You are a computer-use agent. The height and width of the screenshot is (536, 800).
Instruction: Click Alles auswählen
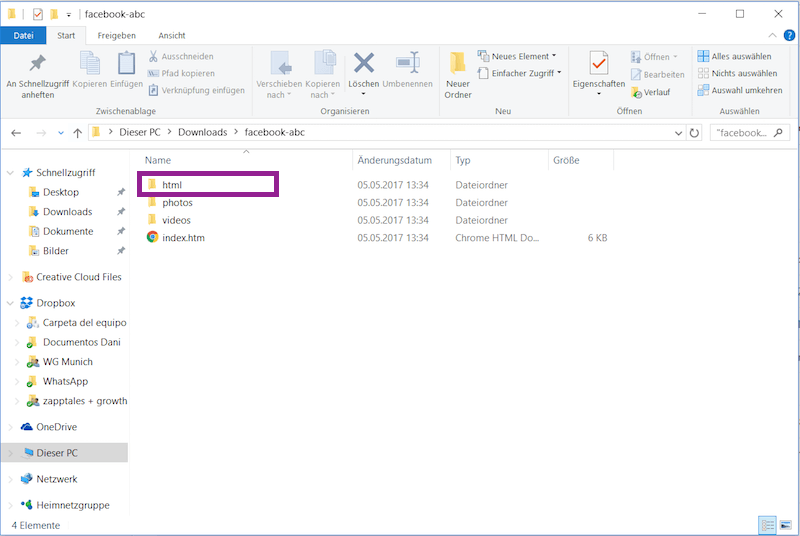[734, 56]
